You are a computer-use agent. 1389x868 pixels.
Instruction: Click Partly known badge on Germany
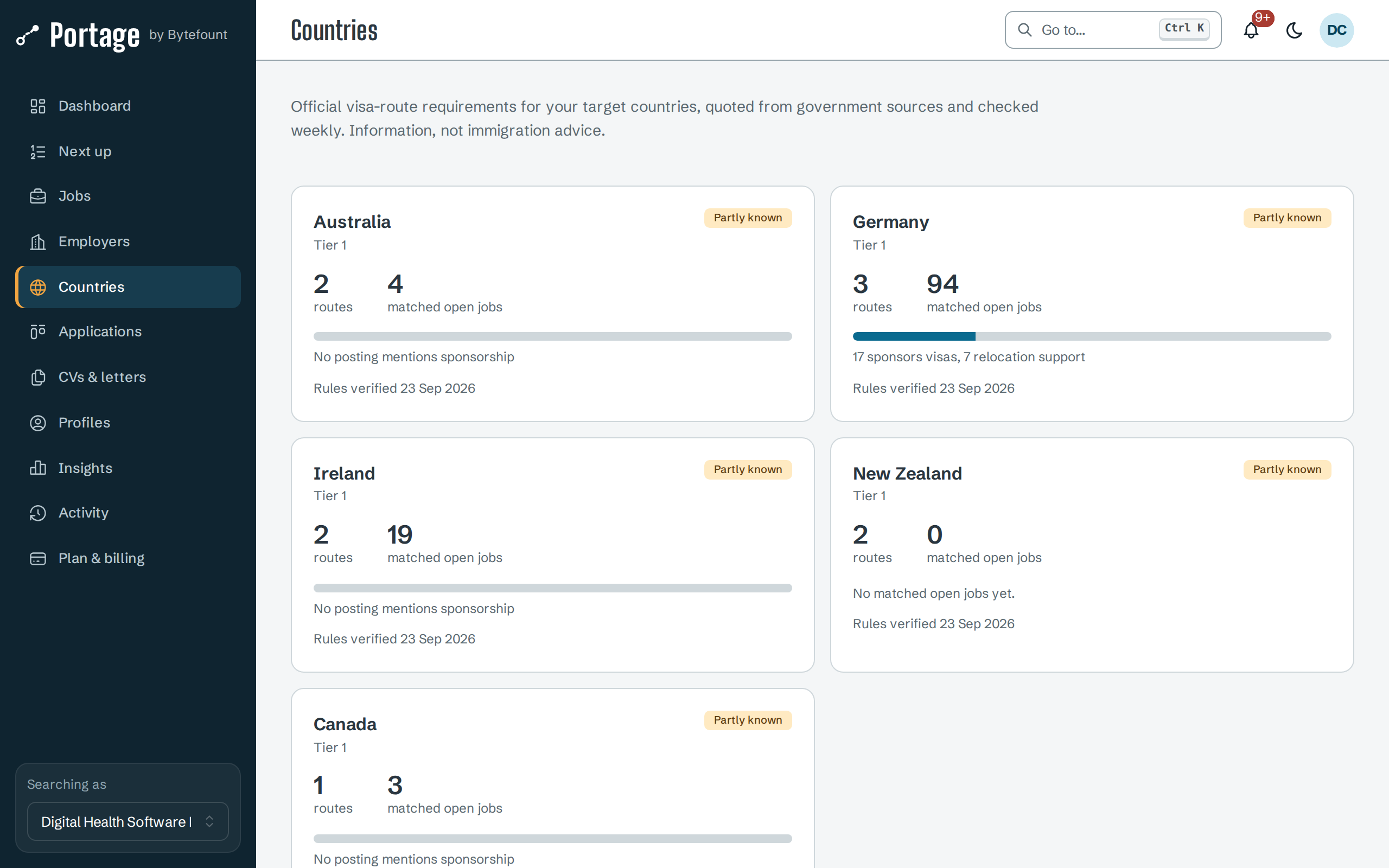point(1287,218)
